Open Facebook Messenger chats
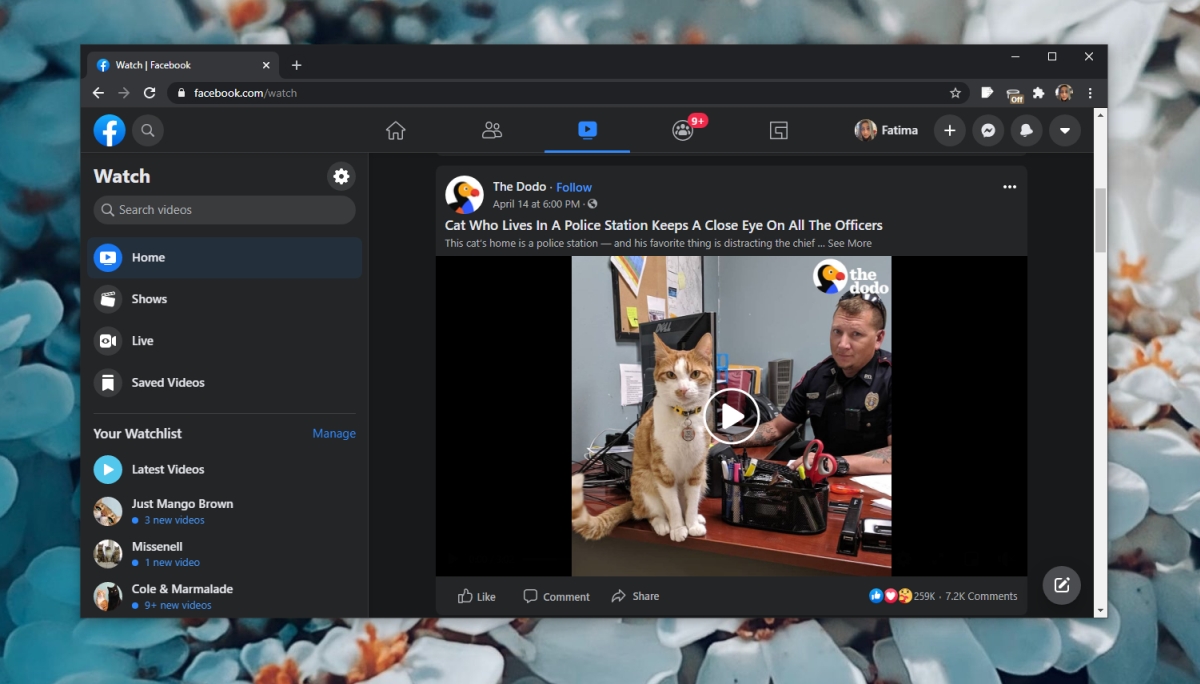 pyautogui.click(x=988, y=130)
